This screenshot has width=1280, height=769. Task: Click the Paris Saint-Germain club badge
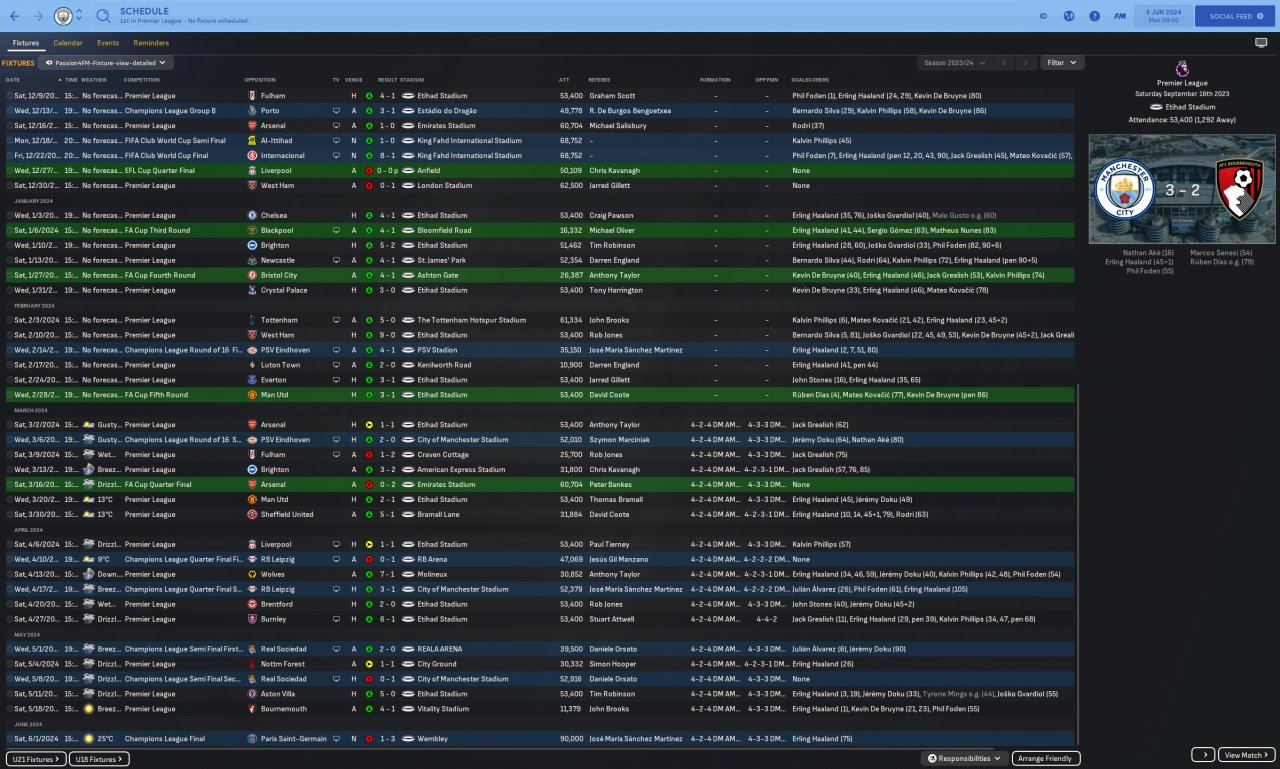(251, 739)
